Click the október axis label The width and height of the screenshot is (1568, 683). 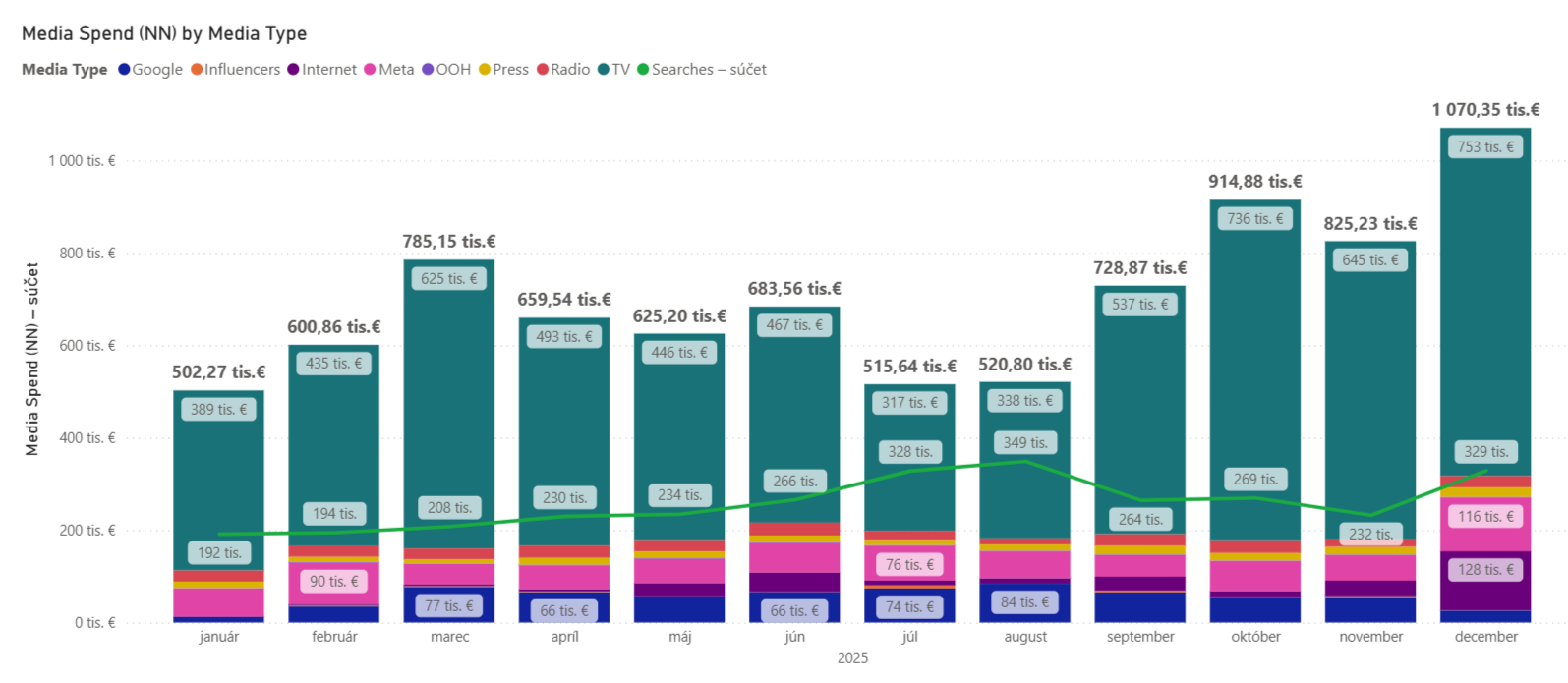(1256, 637)
